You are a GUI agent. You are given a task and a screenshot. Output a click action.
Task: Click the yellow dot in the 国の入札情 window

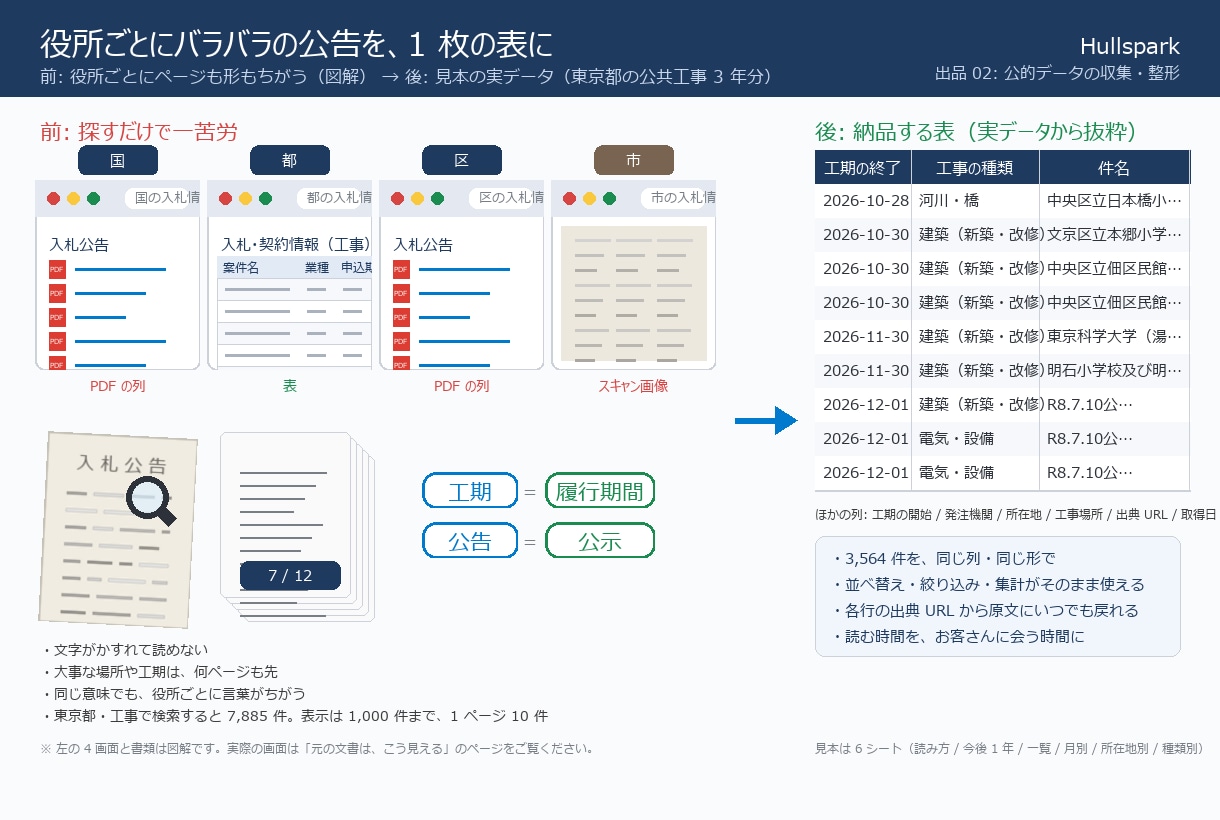74,199
